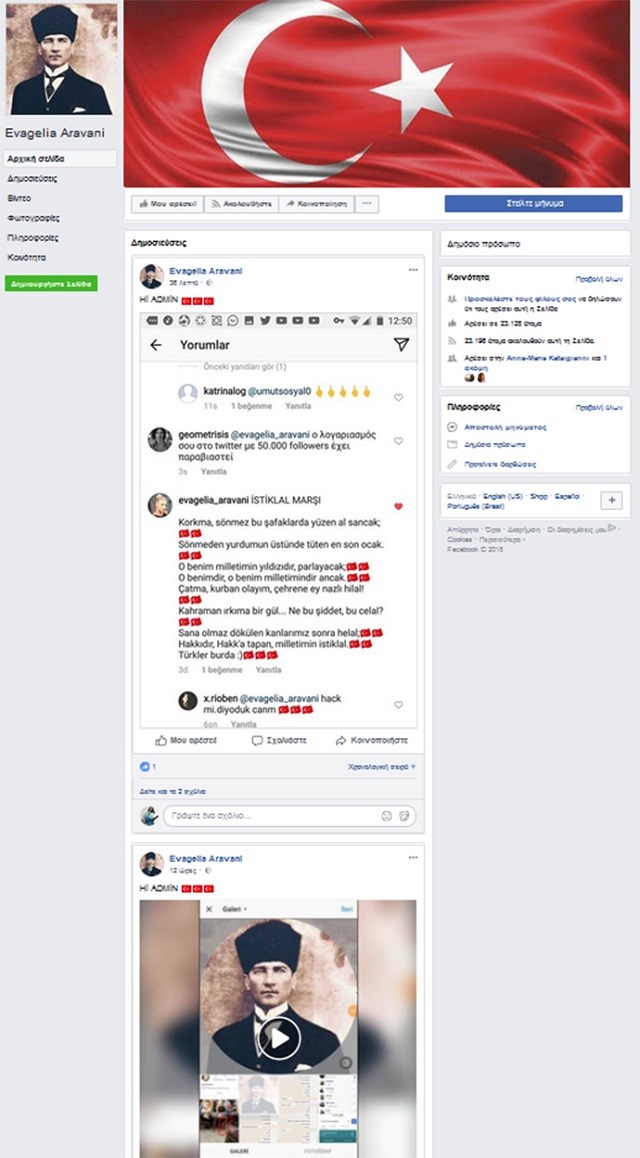Toggle Ακολουθήστε to follow the page

click(x=241, y=204)
